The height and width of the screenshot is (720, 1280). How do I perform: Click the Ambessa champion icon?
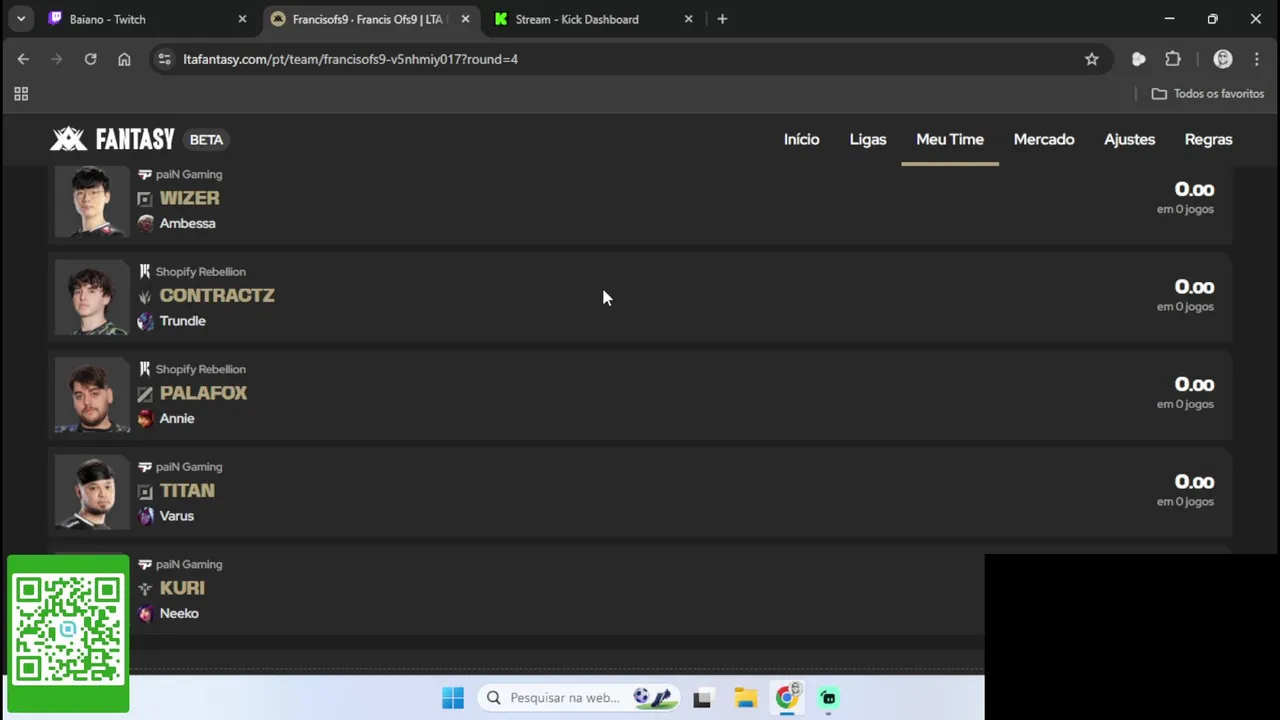[x=146, y=223]
